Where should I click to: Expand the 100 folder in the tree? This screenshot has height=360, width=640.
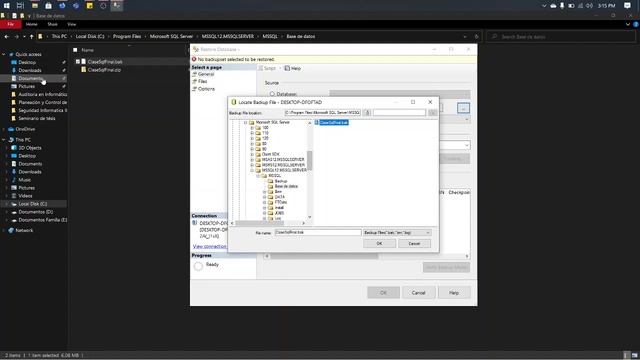(252, 128)
